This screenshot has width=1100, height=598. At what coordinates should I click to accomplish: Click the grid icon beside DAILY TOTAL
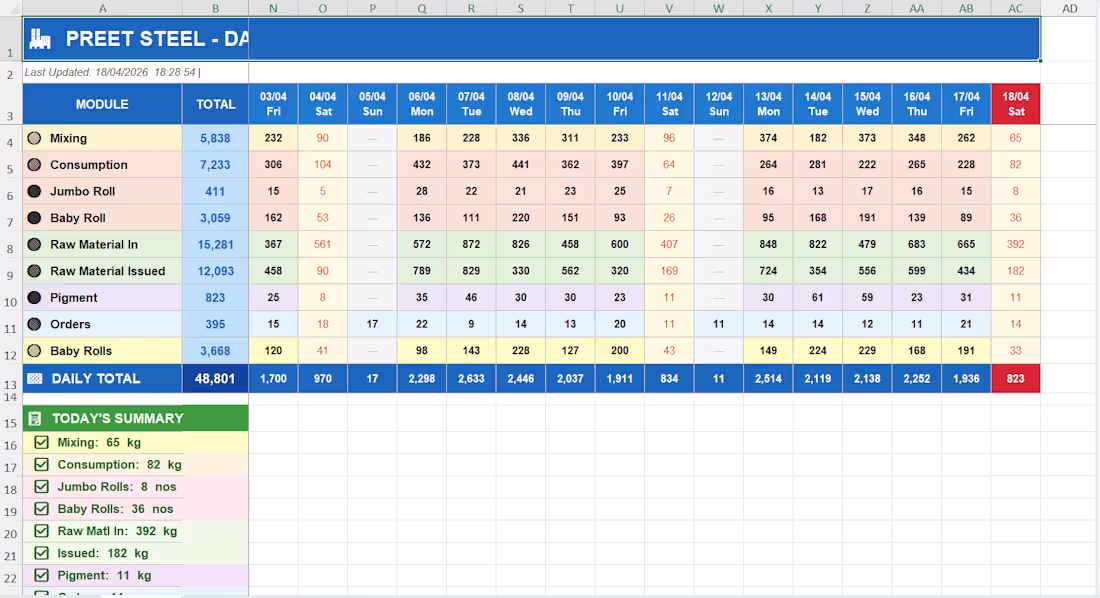[x=34, y=378]
